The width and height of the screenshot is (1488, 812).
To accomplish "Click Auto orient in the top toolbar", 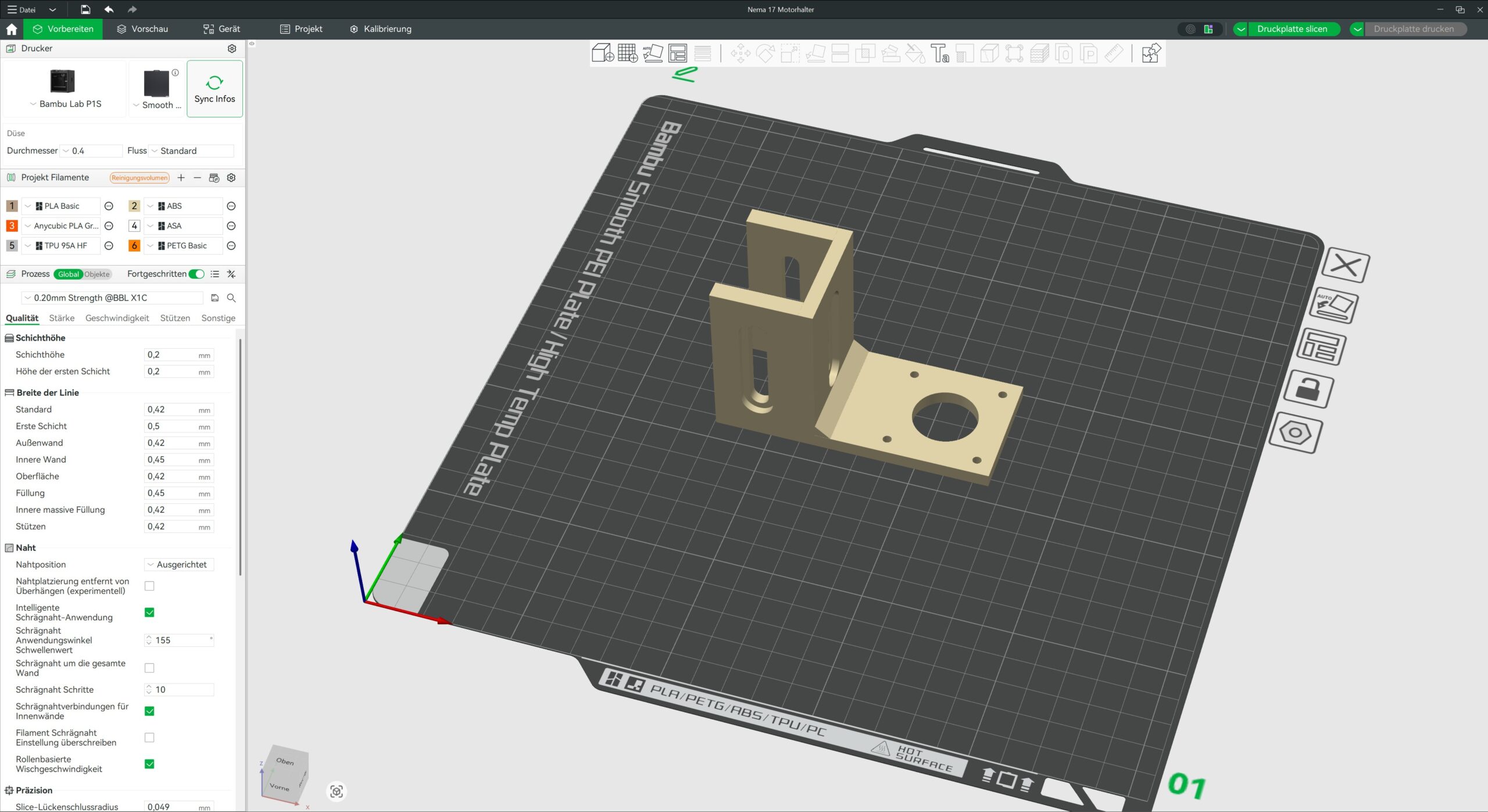I will pos(653,53).
